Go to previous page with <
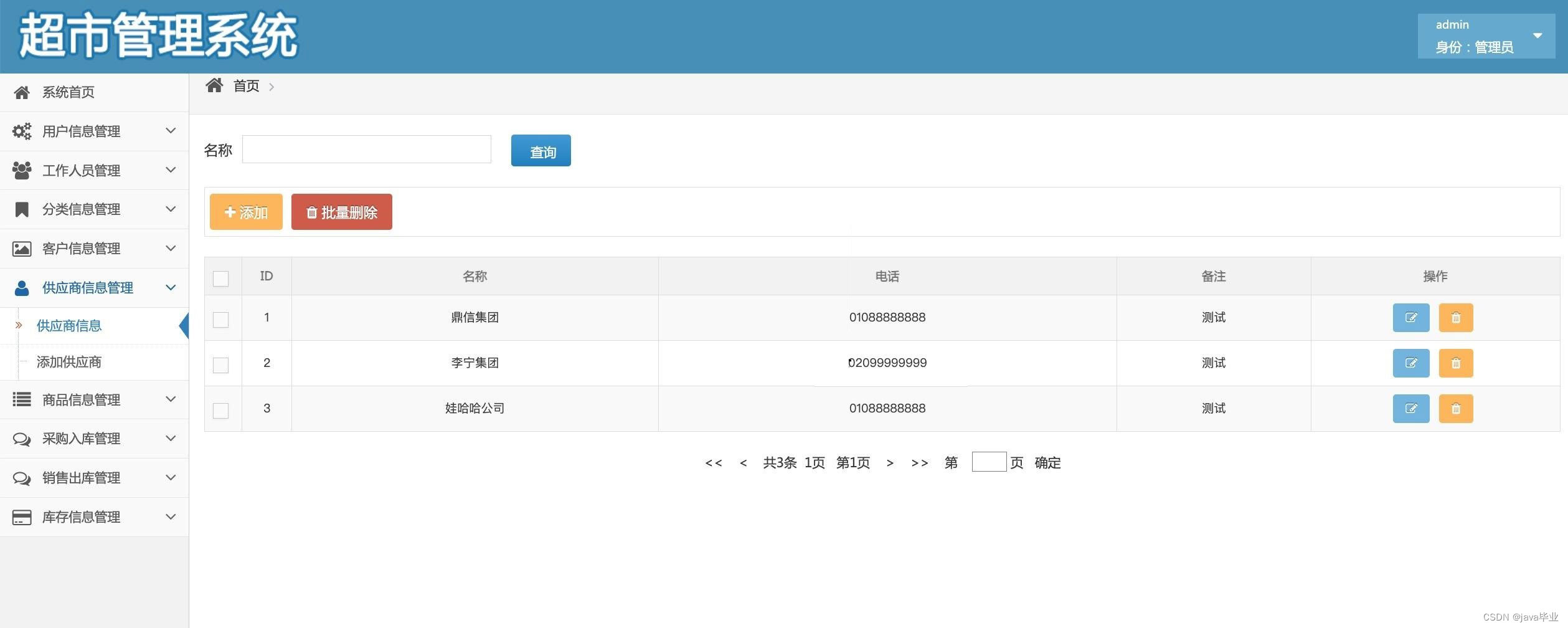Screen dimensions: 1568x628 [744, 463]
